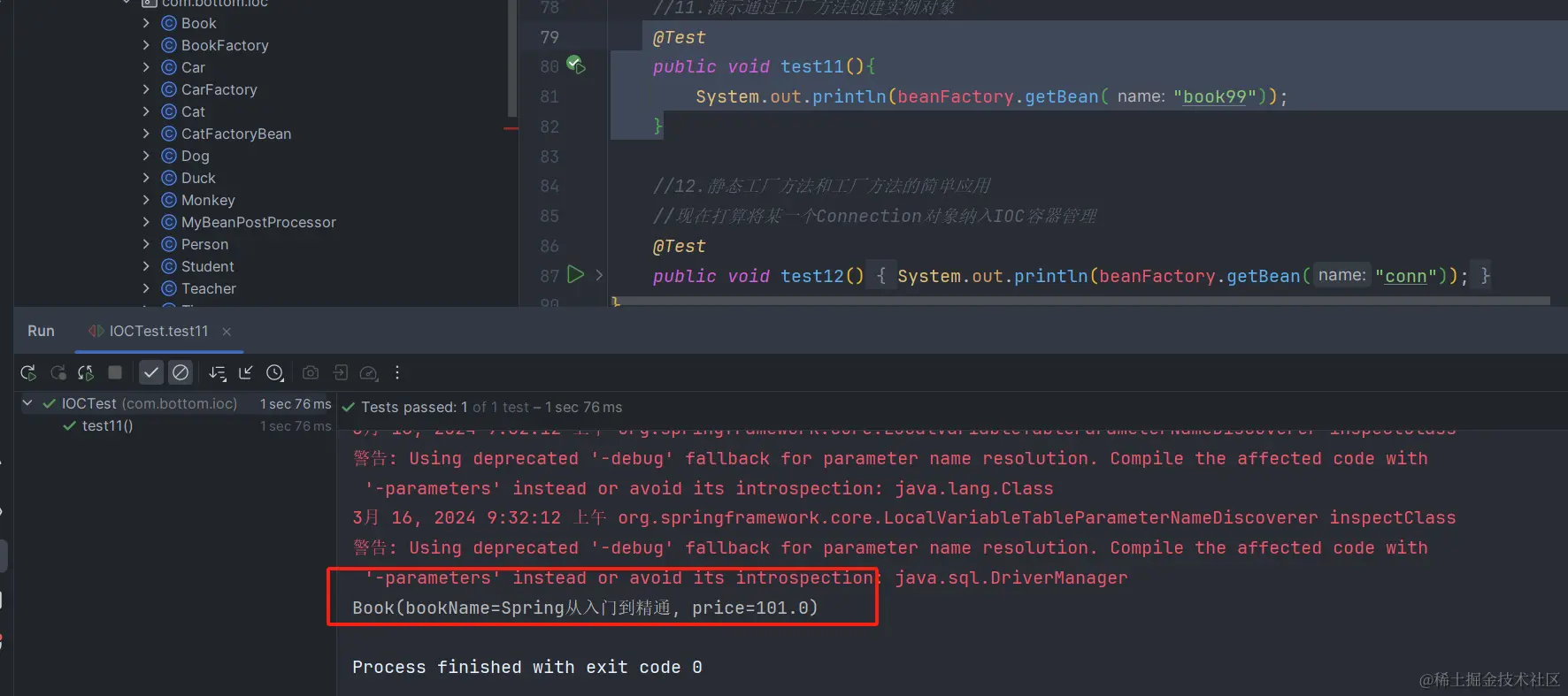Screen dimensions: 1568x696
Task: Click the camera snapshot icon
Action: pos(311,373)
